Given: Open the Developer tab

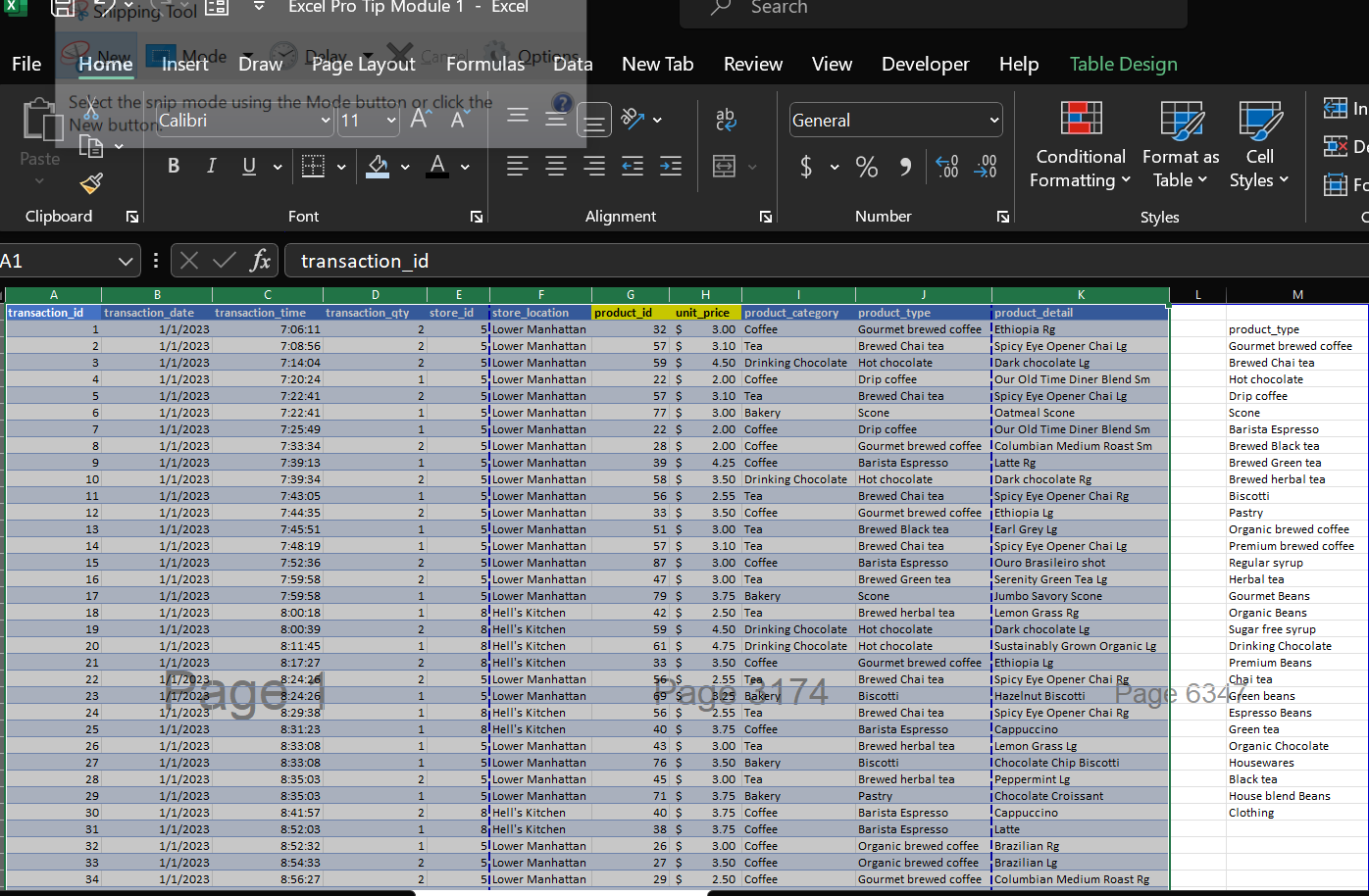Looking at the screenshot, I should coord(925,64).
